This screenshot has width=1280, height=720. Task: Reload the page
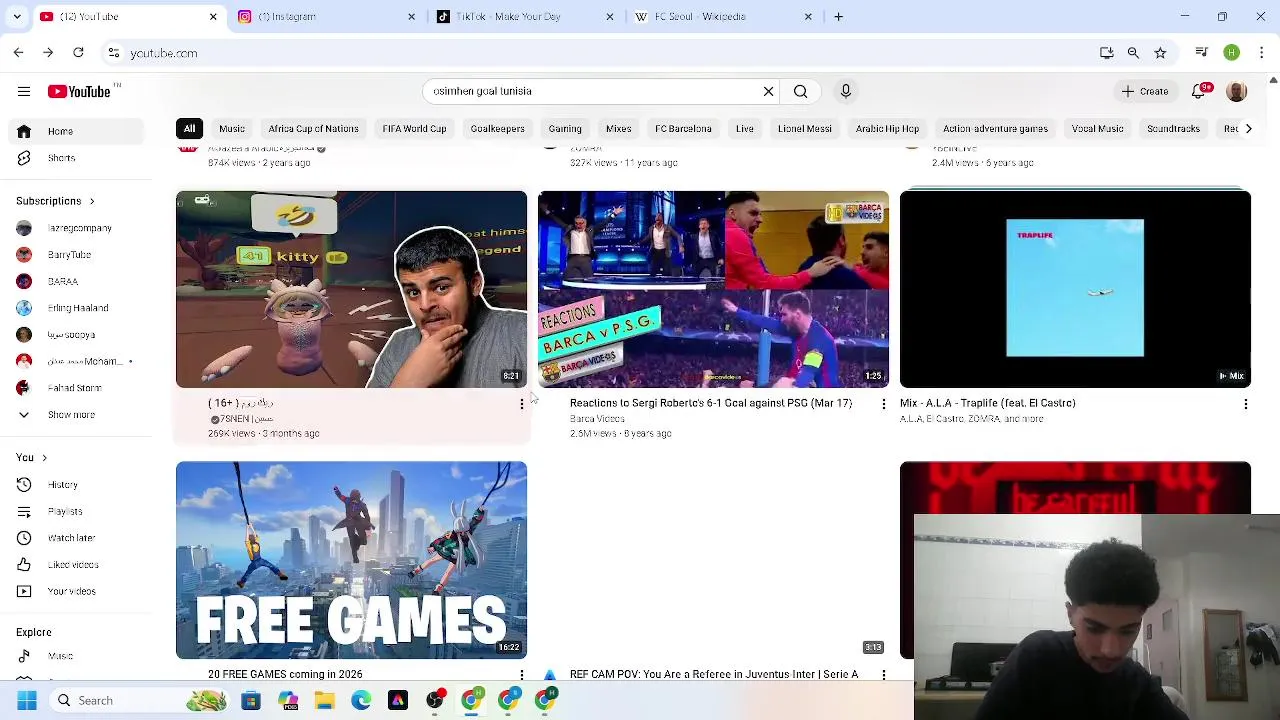(x=78, y=53)
